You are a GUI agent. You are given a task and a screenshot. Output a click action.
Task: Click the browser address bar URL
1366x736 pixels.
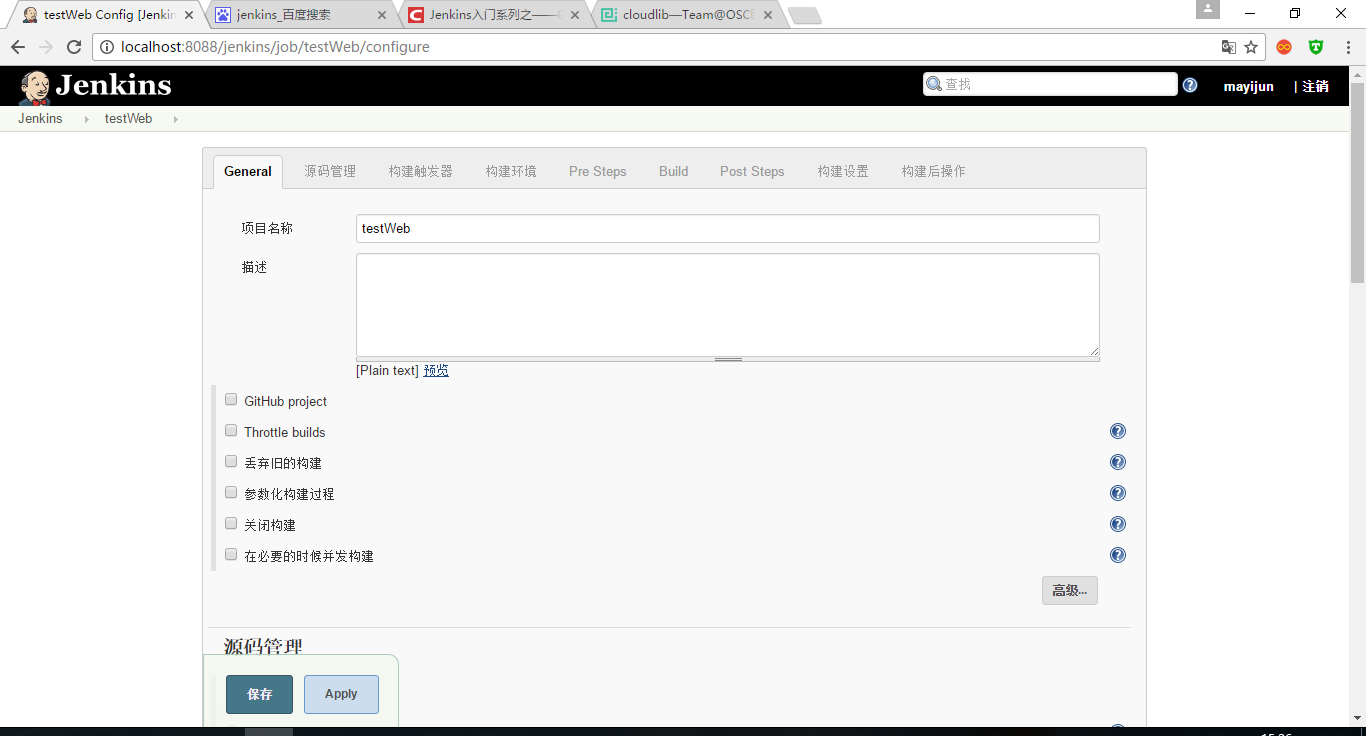275,47
